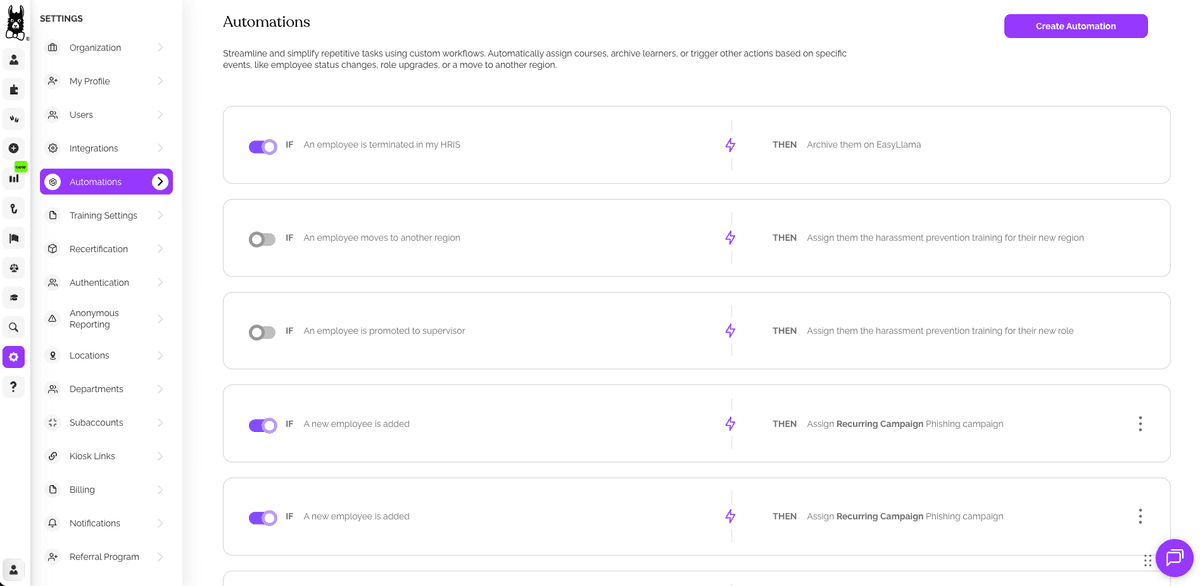The width and height of the screenshot is (1200, 586).
Task: Click the llama logo in the sidebar
Action: [15, 22]
